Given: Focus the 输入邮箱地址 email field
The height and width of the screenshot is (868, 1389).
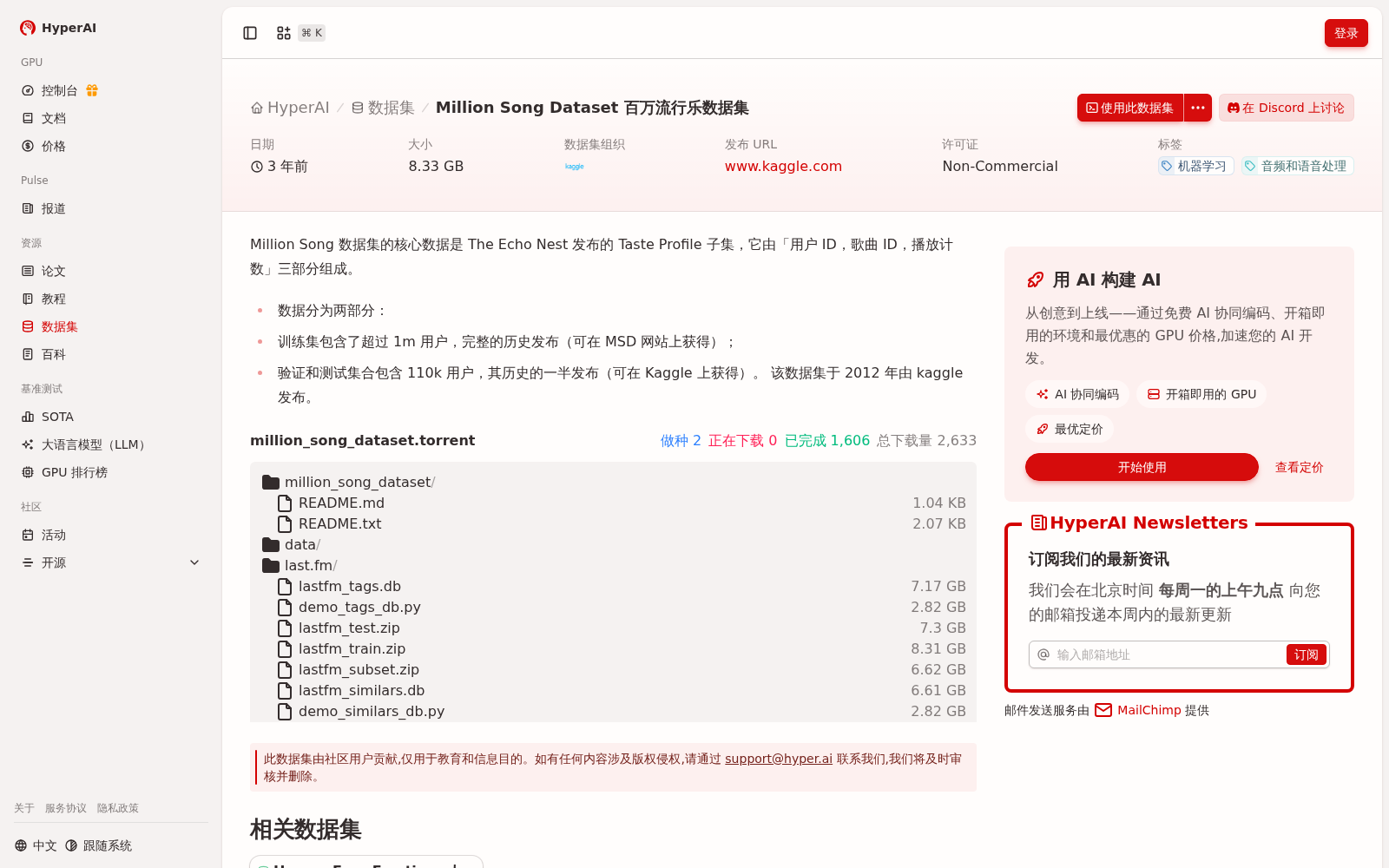Looking at the screenshot, I should 1168,654.
